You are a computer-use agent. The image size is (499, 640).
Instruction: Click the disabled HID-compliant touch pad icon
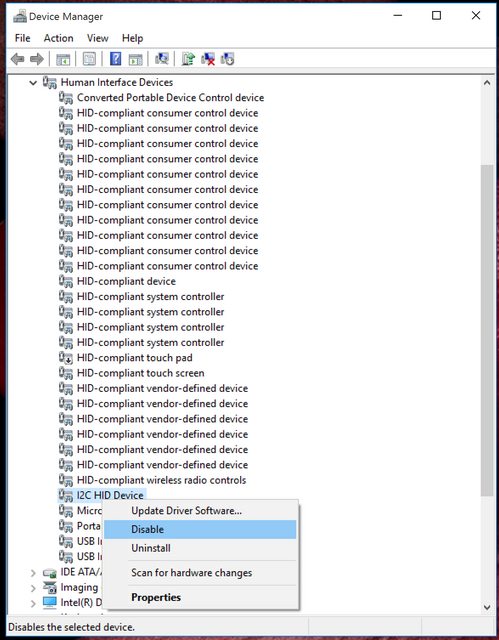coord(66,358)
